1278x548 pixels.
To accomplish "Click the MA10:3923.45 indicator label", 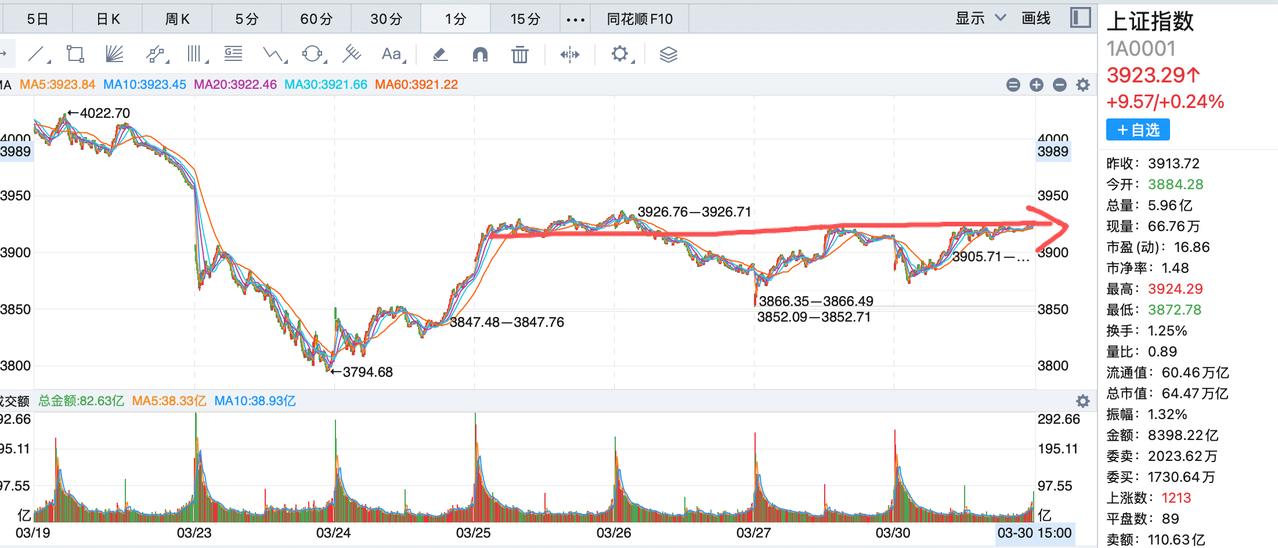I will point(144,85).
